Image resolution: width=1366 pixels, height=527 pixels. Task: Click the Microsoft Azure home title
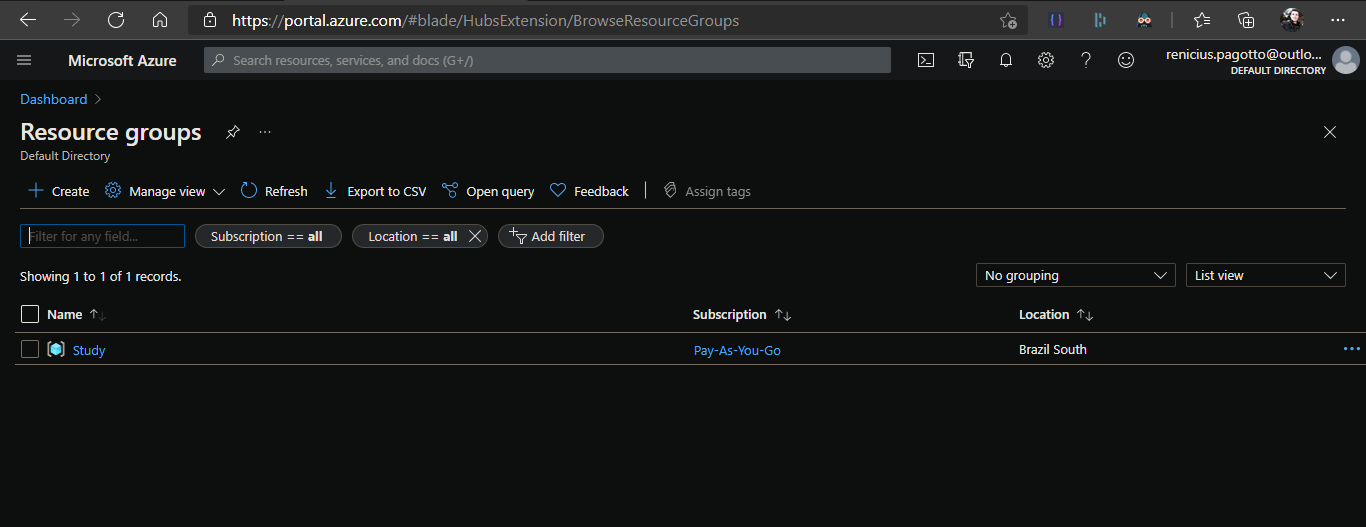point(122,60)
